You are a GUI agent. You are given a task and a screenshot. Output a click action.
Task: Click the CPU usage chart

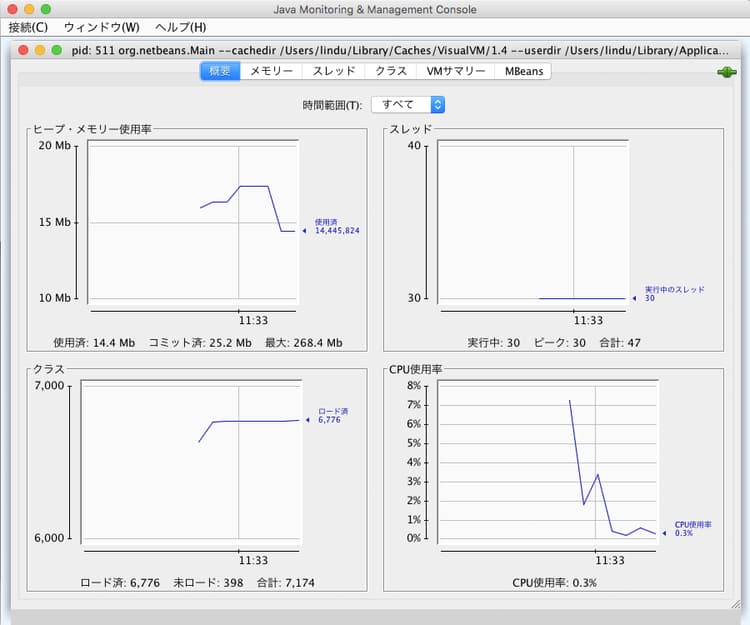click(548, 462)
